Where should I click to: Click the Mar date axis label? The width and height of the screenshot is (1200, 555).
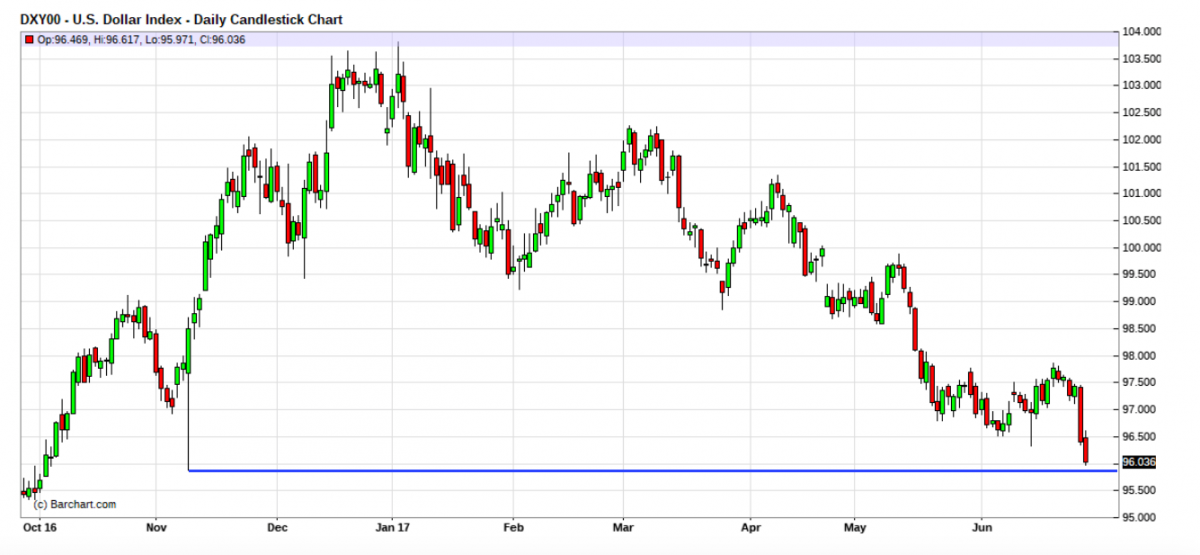pos(623,525)
